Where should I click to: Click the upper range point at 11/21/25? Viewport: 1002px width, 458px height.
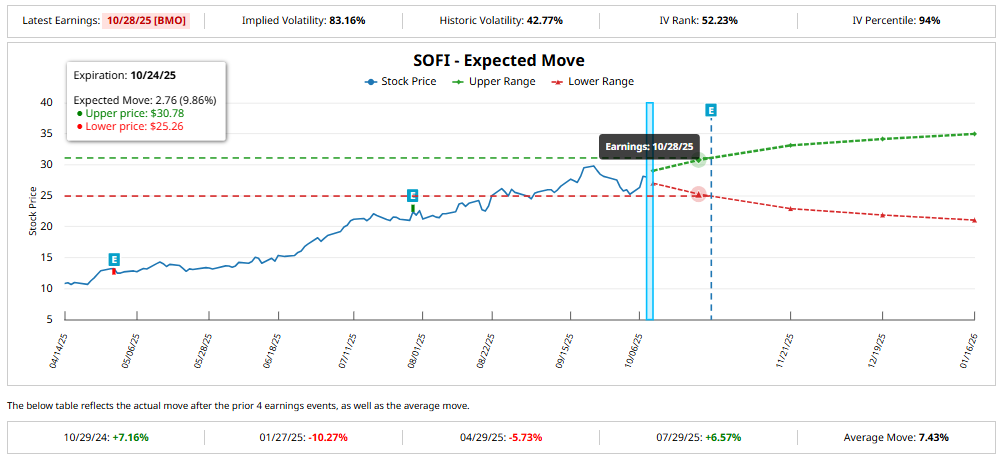pos(790,145)
